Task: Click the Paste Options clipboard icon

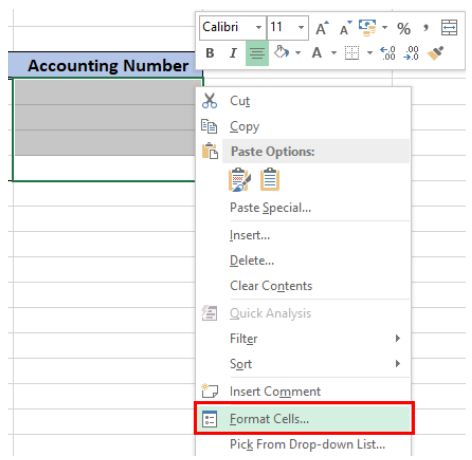Action: (210, 151)
